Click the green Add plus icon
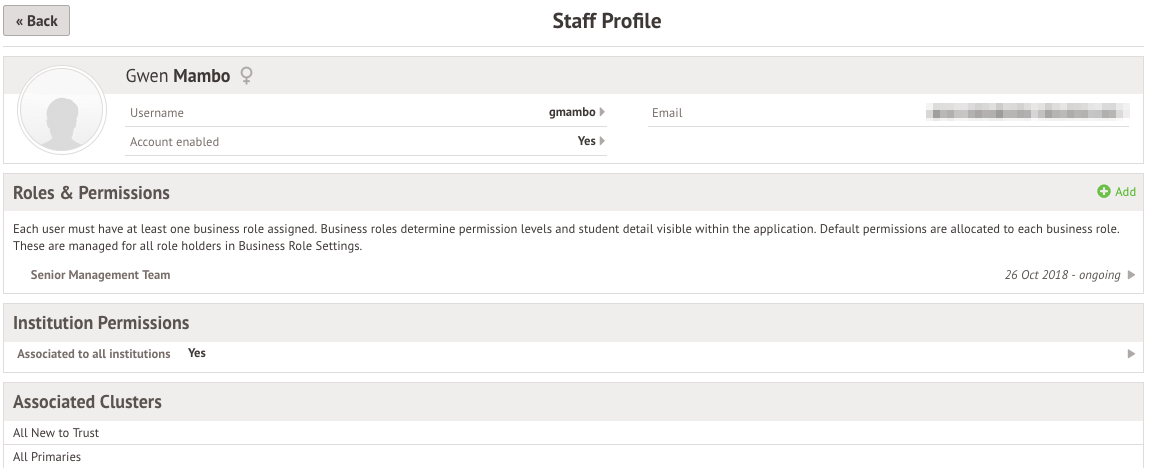 pyautogui.click(x=1104, y=191)
